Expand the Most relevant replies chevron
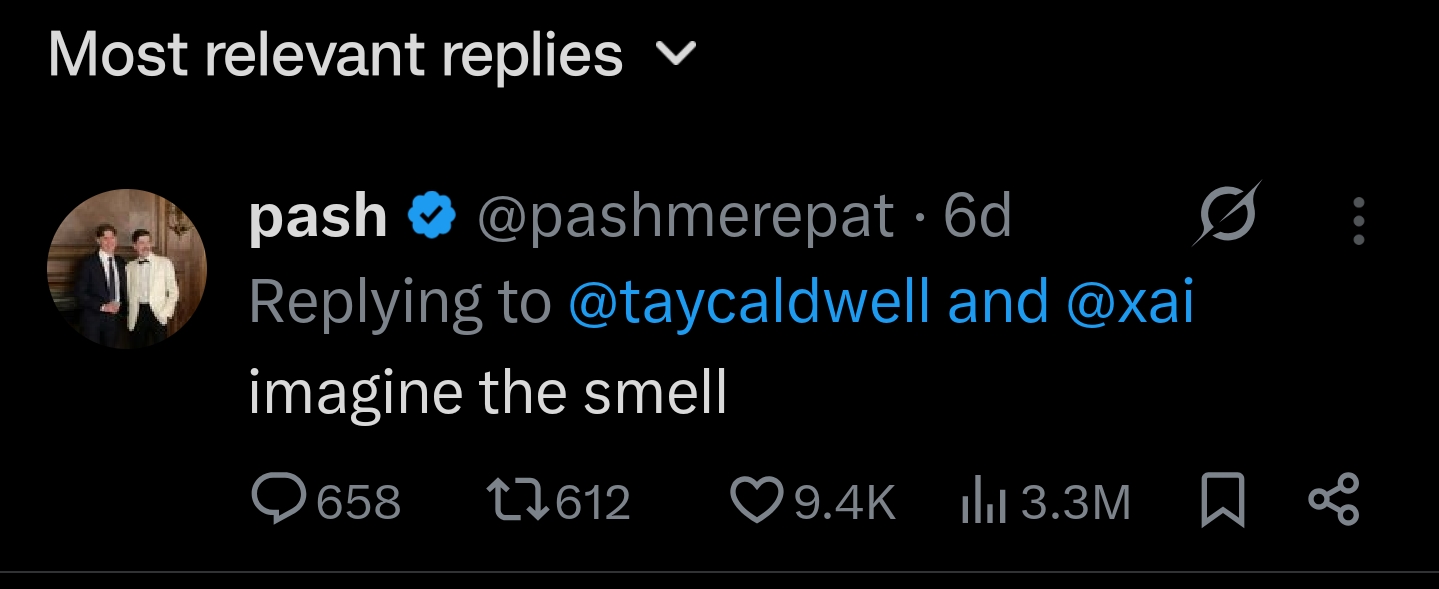This screenshot has height=589, width=1439. [675, 56]
